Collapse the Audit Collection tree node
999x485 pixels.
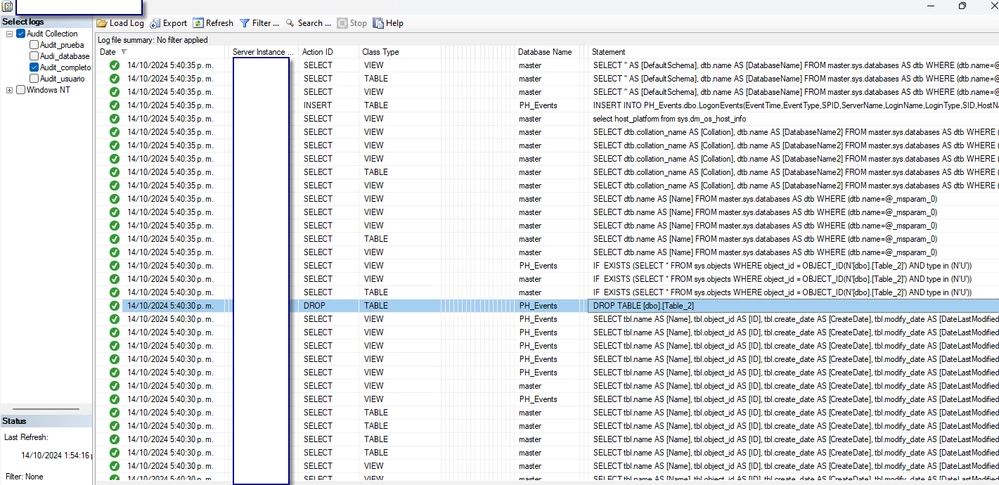click(x=10, y=34)
